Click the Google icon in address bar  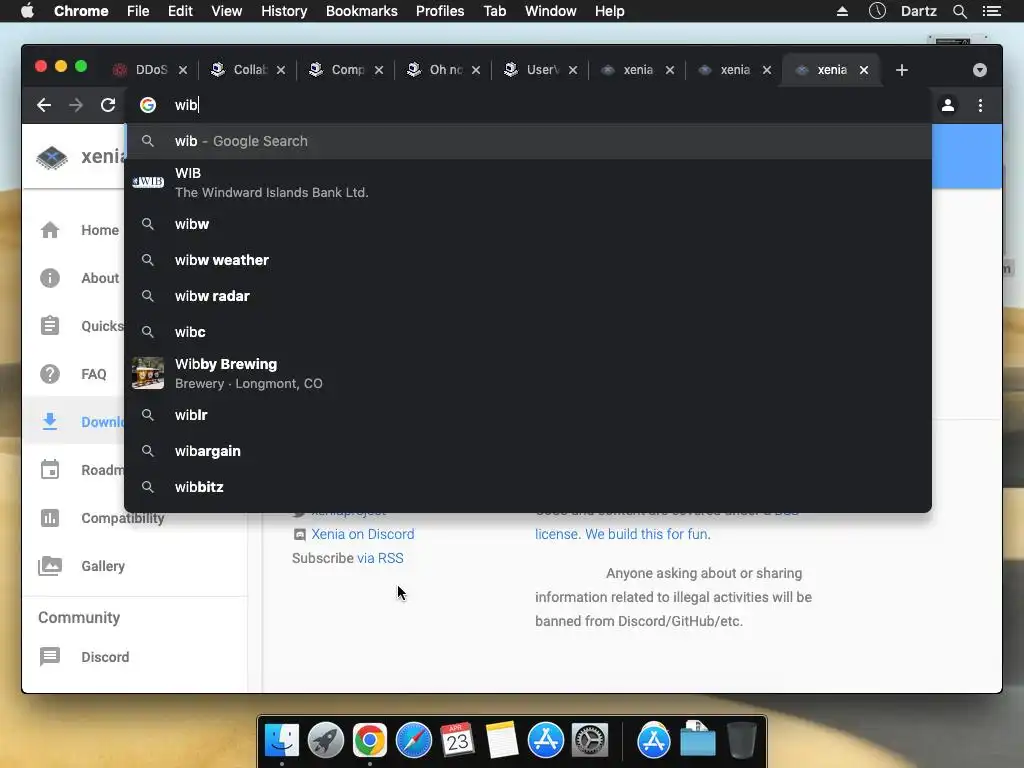tap(148, 105)
